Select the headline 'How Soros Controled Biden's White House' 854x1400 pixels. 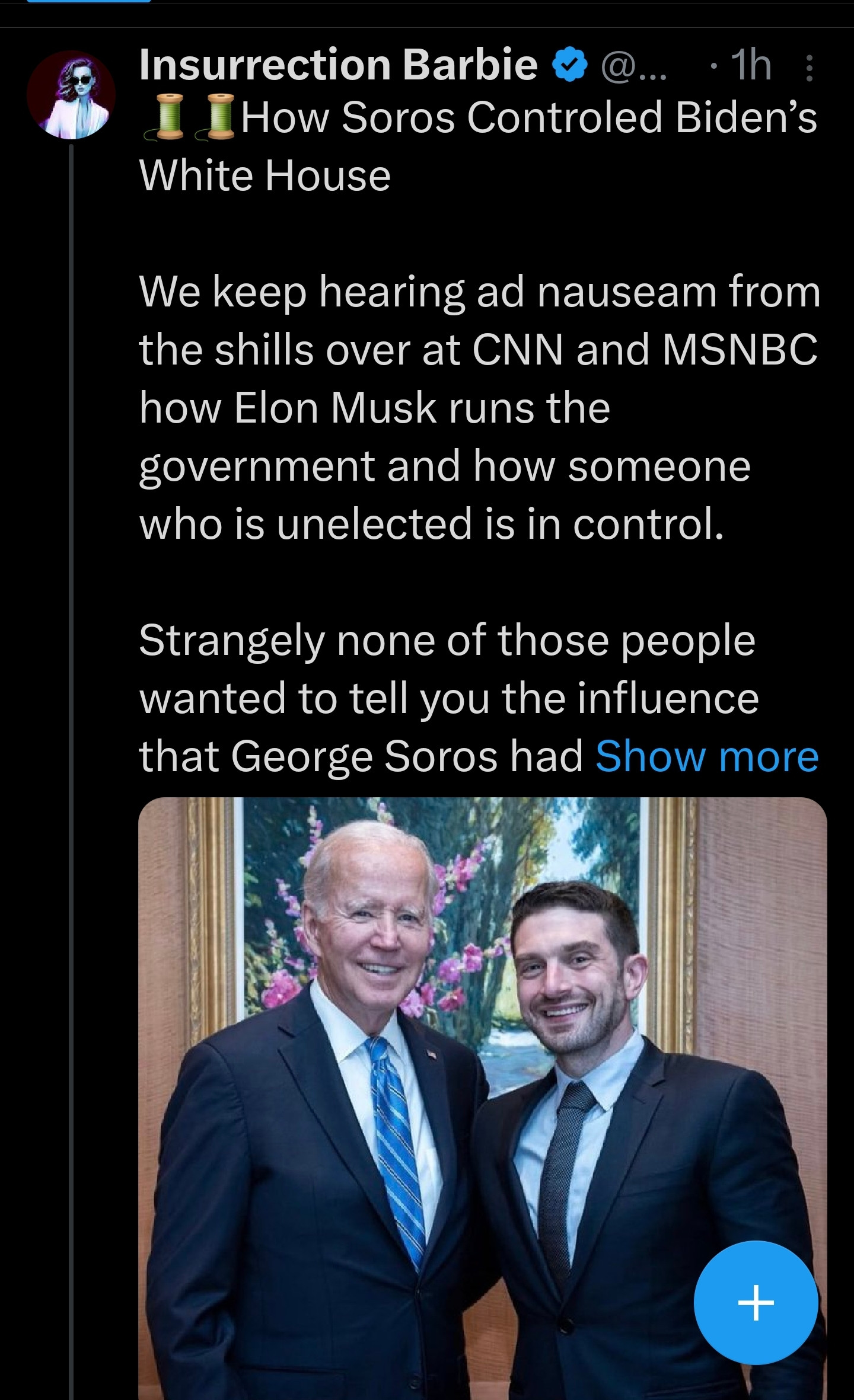478,146
